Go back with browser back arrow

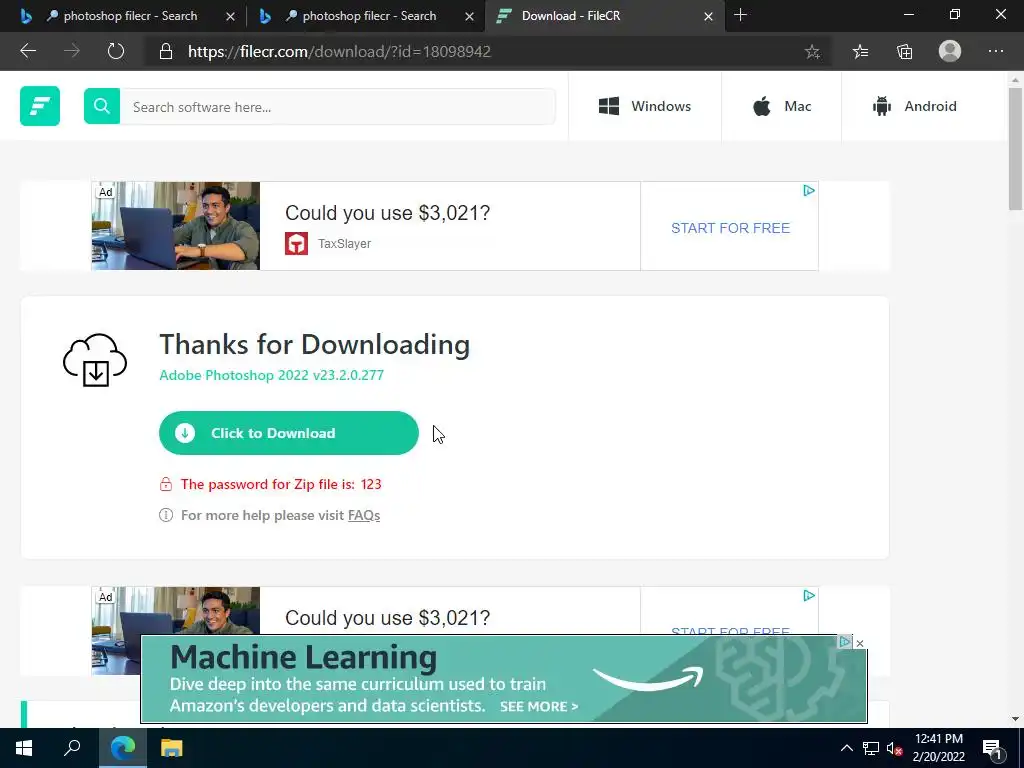coord(28,52)
